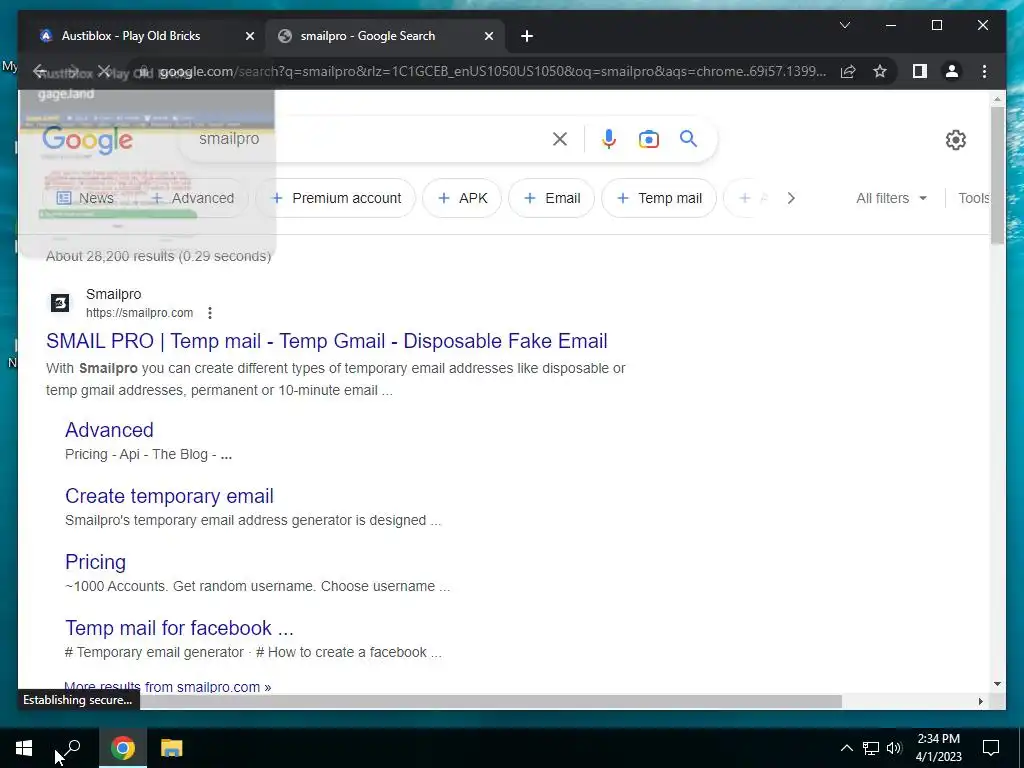Search by image with camera icon

(648, 139)
